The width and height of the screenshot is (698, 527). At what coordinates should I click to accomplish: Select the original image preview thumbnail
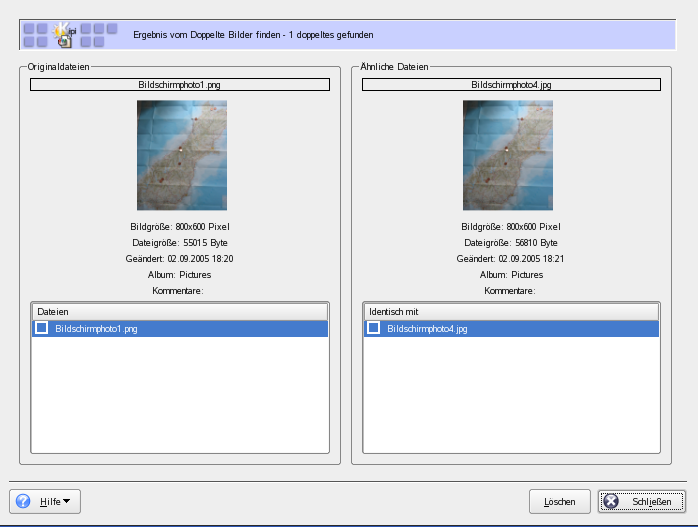click(x=181, y=155)
